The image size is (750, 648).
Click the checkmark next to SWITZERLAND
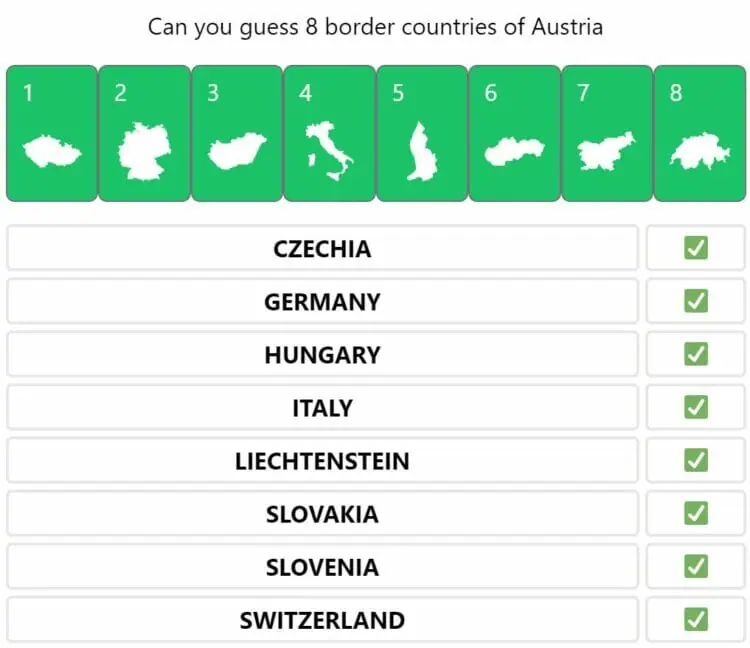696,619
